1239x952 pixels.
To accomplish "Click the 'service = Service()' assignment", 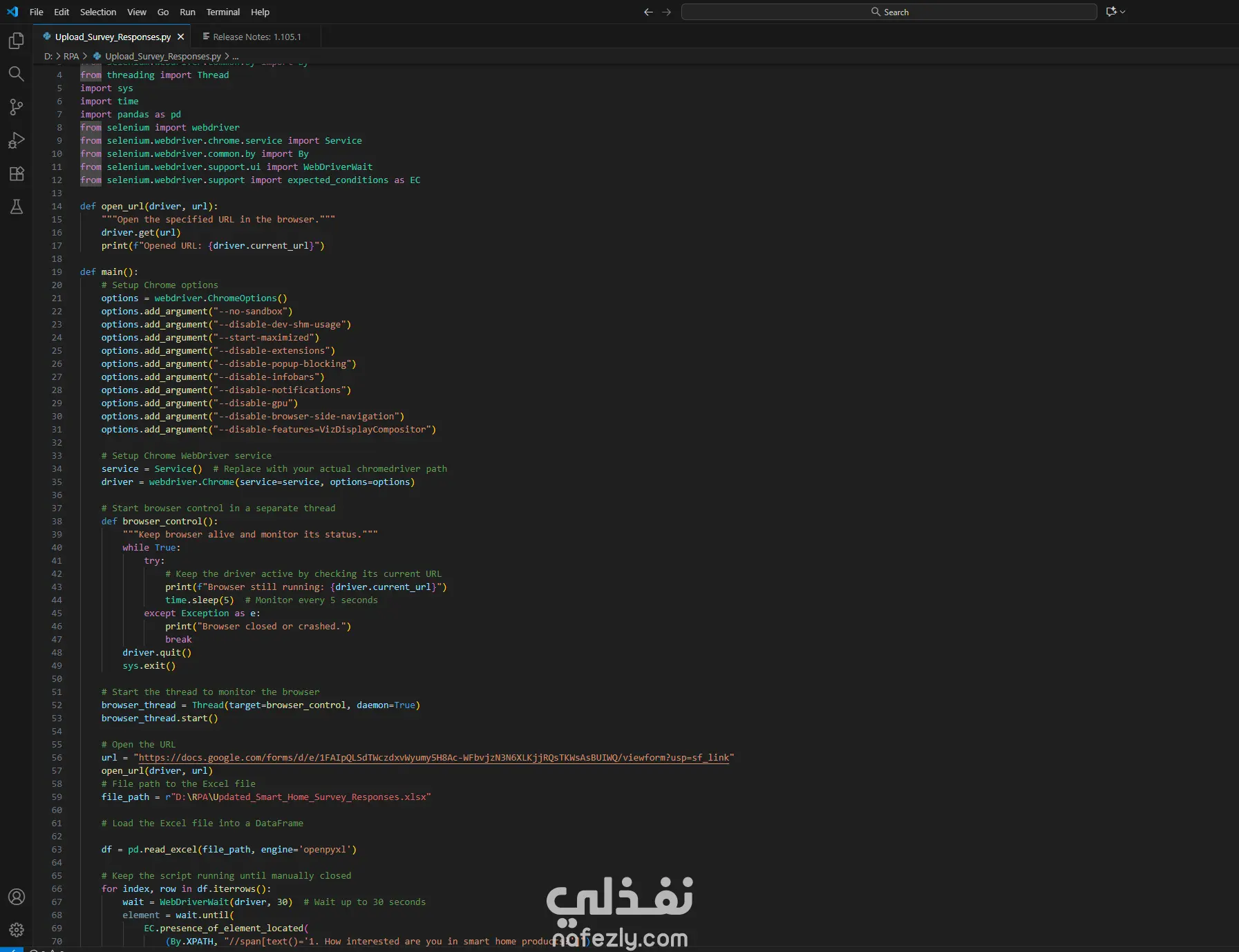I will [152, 468].
